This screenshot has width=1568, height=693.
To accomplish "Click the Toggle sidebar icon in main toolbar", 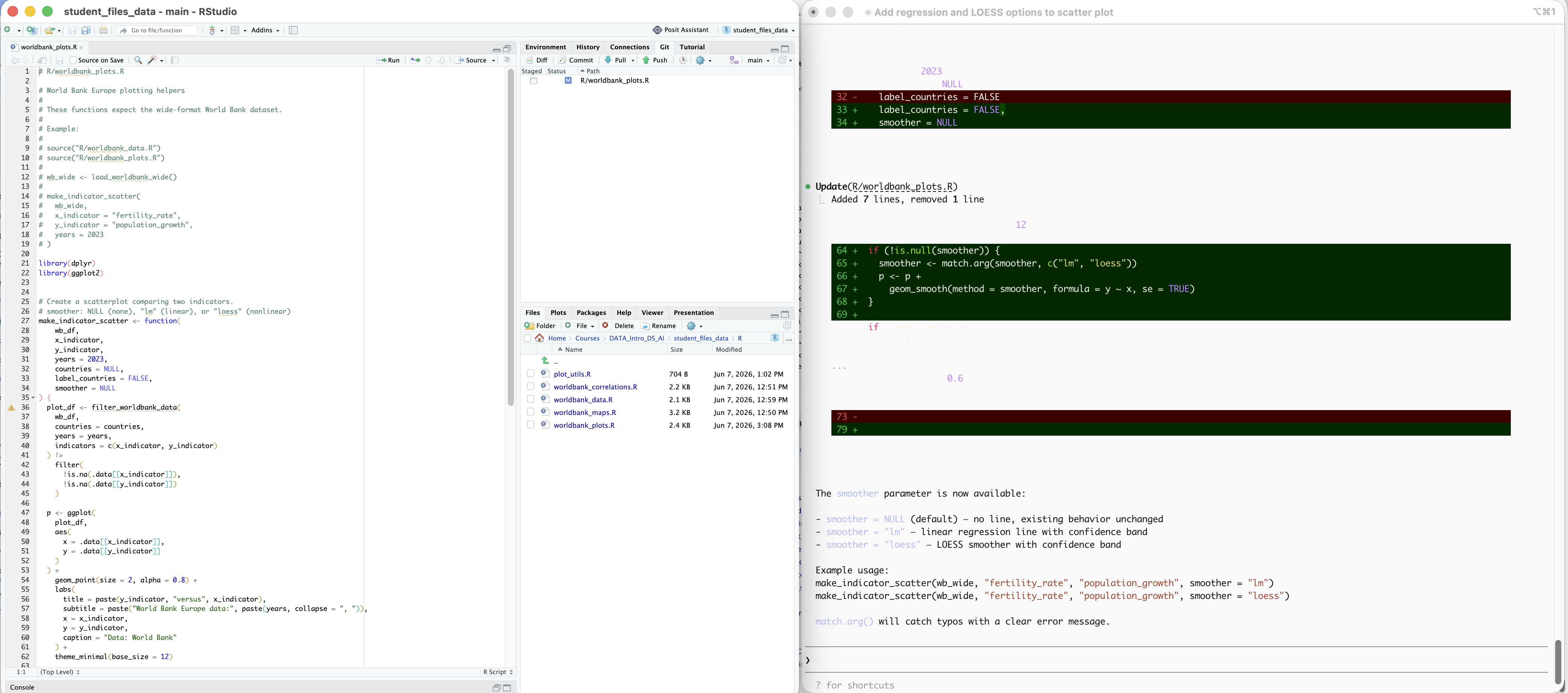I will pyautogui.click(x=293, y=30).
